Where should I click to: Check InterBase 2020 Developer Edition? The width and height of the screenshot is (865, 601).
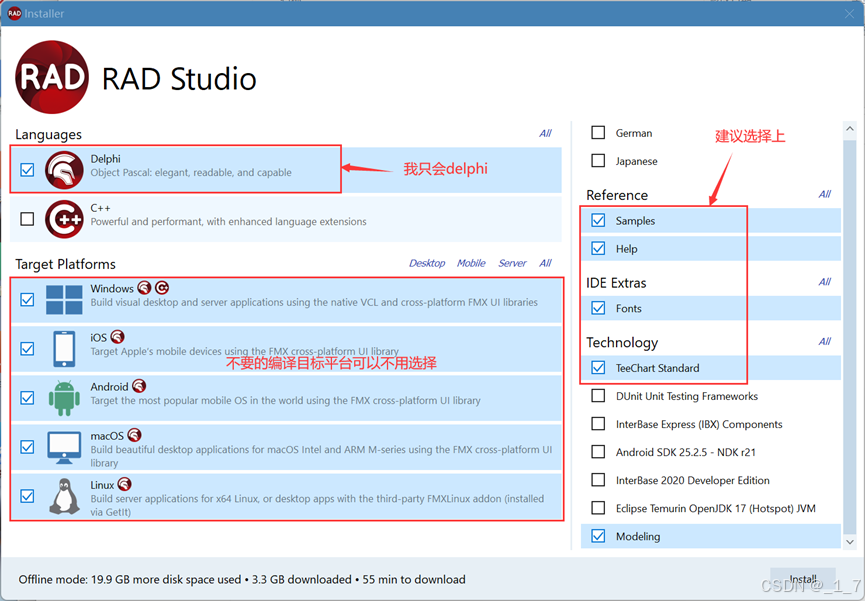(598, 480)
